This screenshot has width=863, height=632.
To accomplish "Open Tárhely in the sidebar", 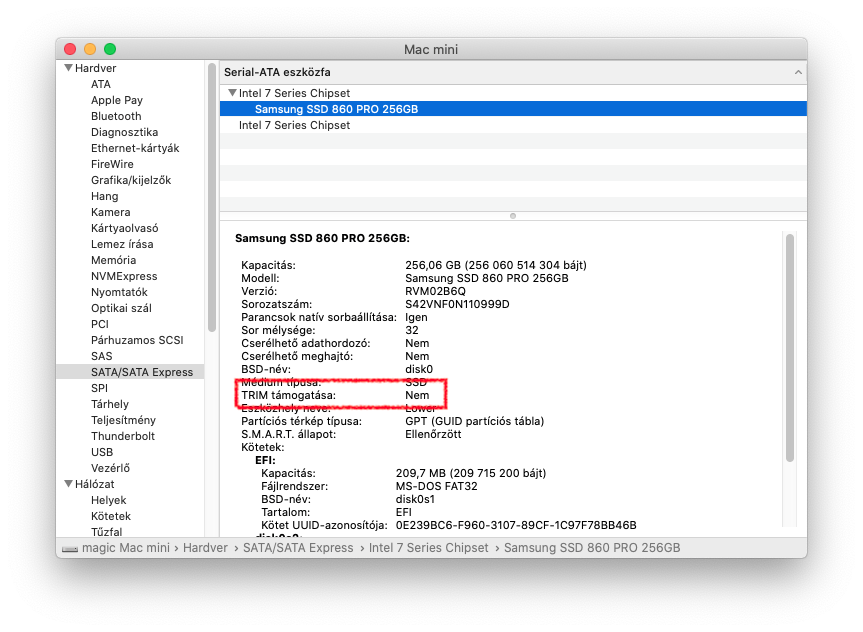I will pos(110,404).
